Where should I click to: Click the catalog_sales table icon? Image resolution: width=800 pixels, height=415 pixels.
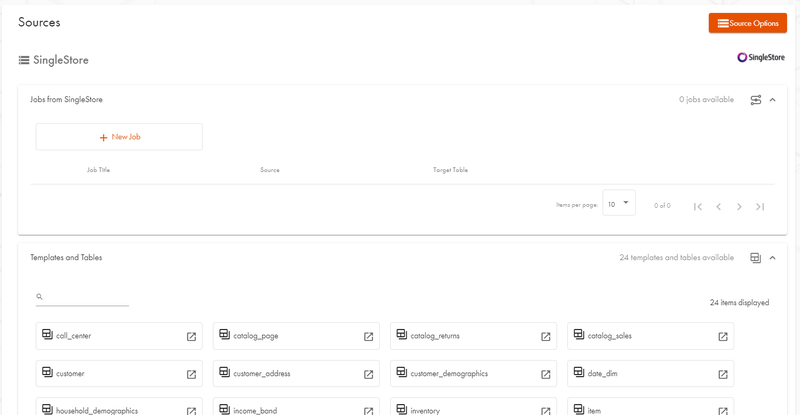[579, 334]
